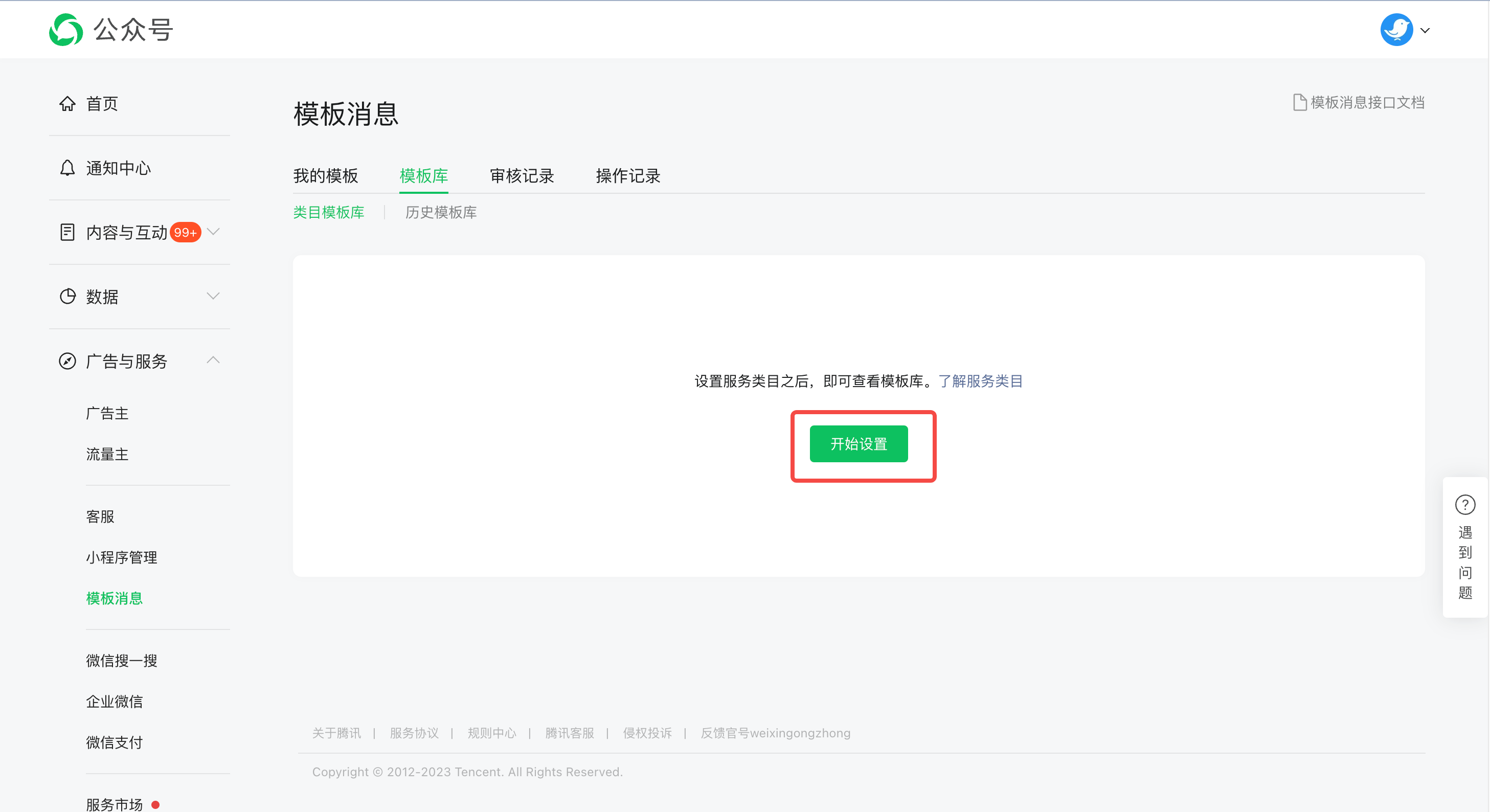The width and height of the screenshot is (1490, 812).
Task: Switch to the 审核记录 tab
Action: [x=521, y=176]
